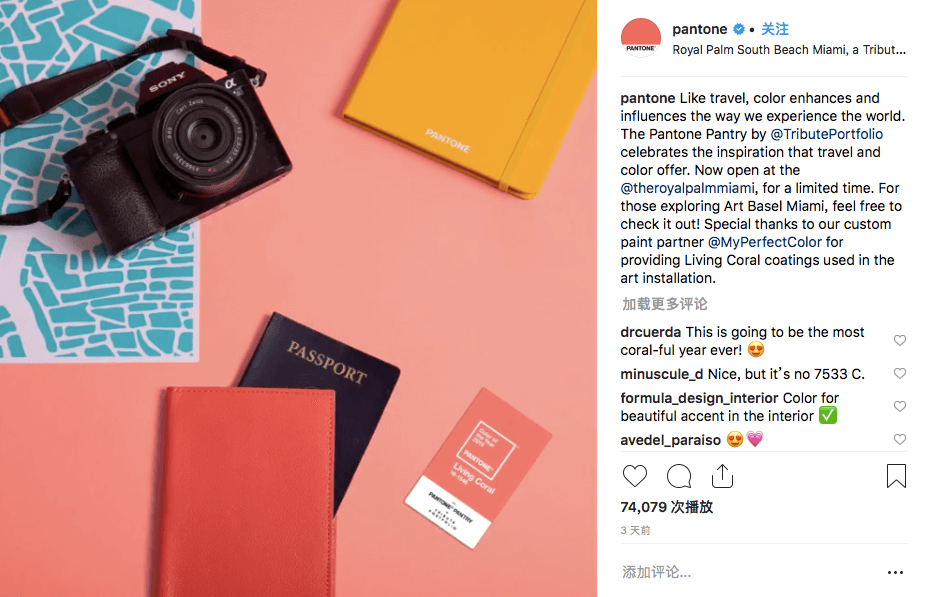This screenshot has height=597, width=929.
Task: Open the three-dot more options menu
Action: coord(895,572)
